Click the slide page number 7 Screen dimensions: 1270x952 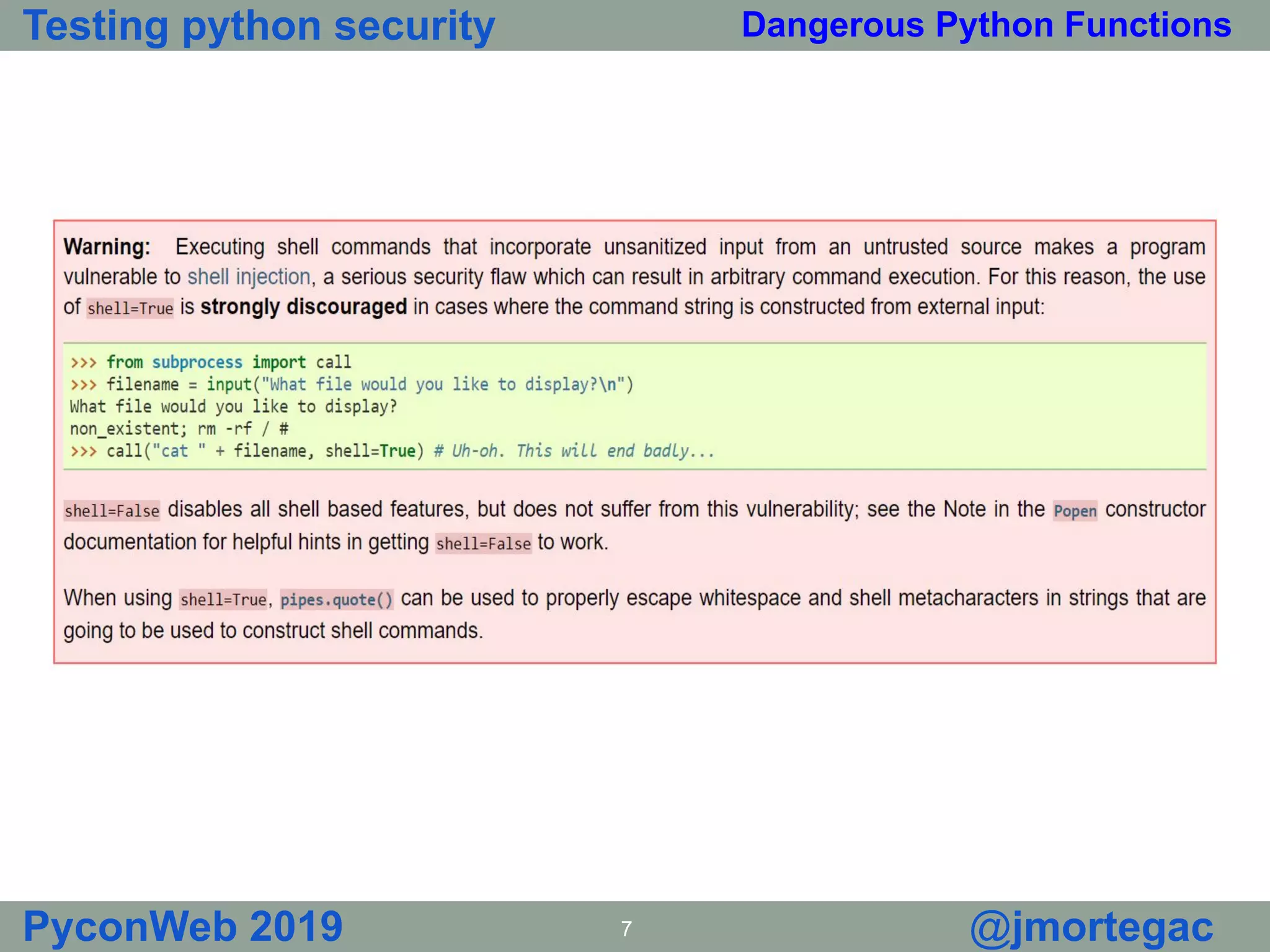[x=626, y=928]
